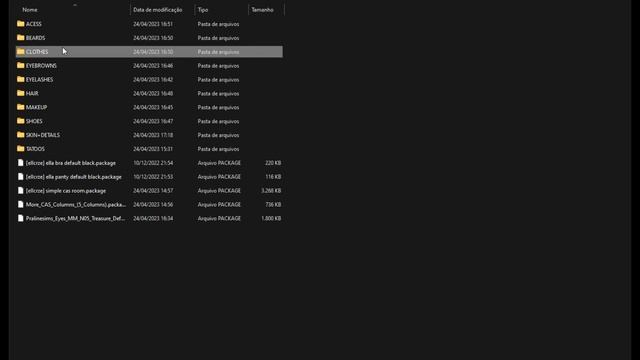Click date 24/04/2023 17:18 of SKIN+DETAILS

pos(153,135)
